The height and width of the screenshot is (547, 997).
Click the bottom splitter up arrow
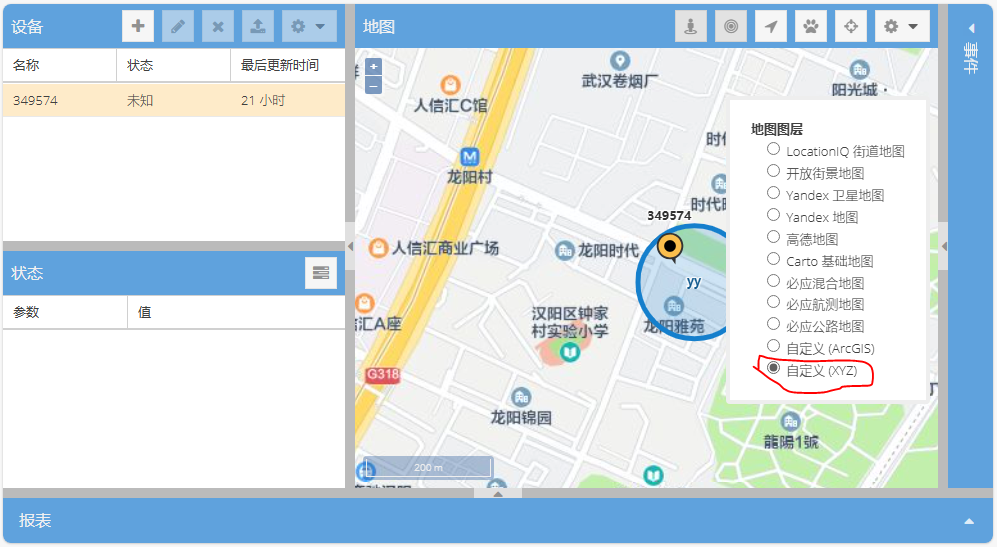[498, 494]
